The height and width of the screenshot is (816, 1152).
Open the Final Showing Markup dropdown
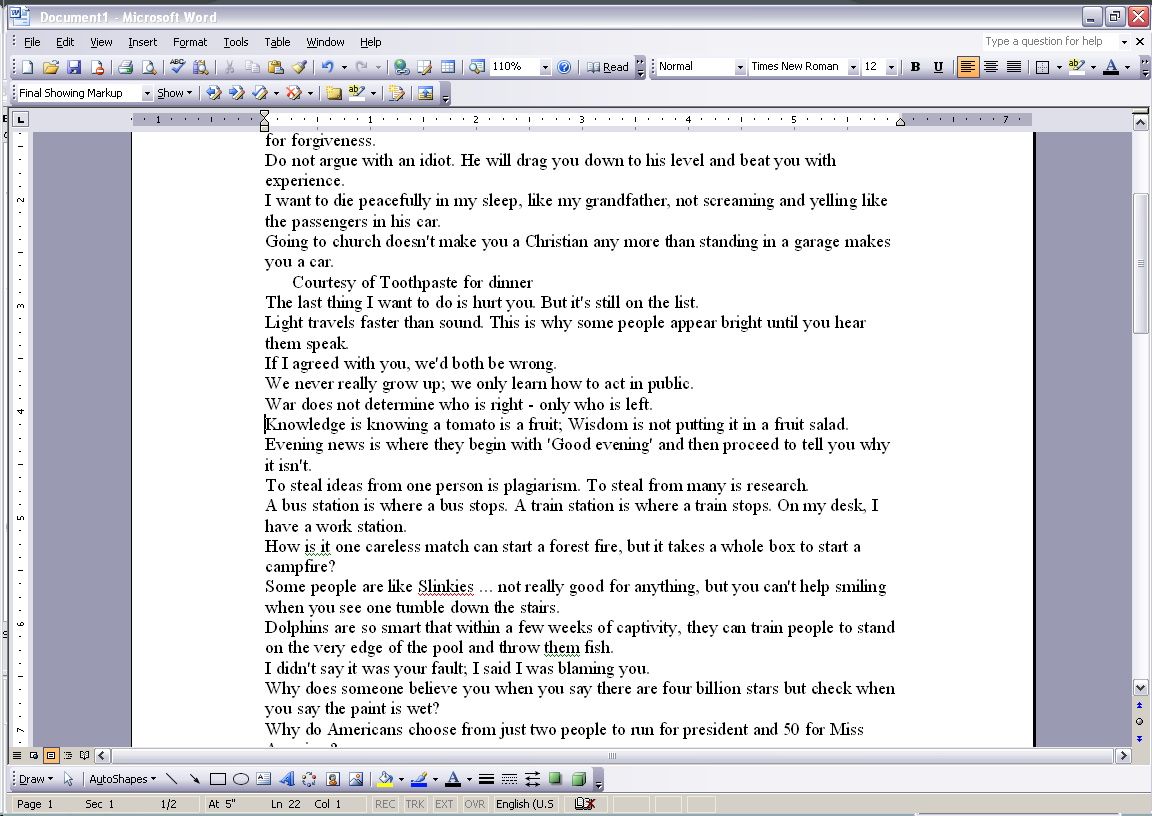148,92
